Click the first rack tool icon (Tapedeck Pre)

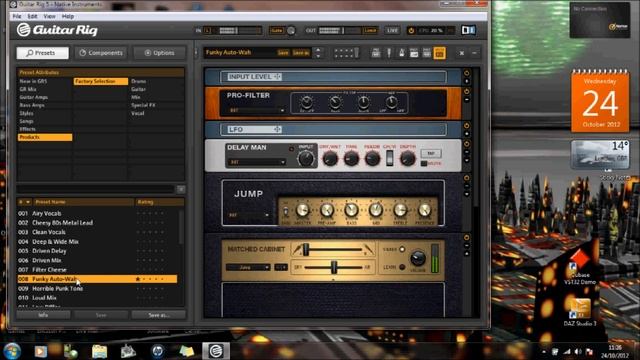(x=376, y=53)
